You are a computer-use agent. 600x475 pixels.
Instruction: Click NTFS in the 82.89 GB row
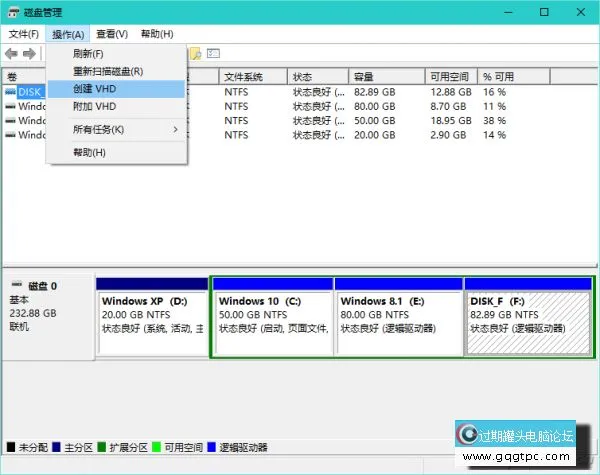[236, 92]
